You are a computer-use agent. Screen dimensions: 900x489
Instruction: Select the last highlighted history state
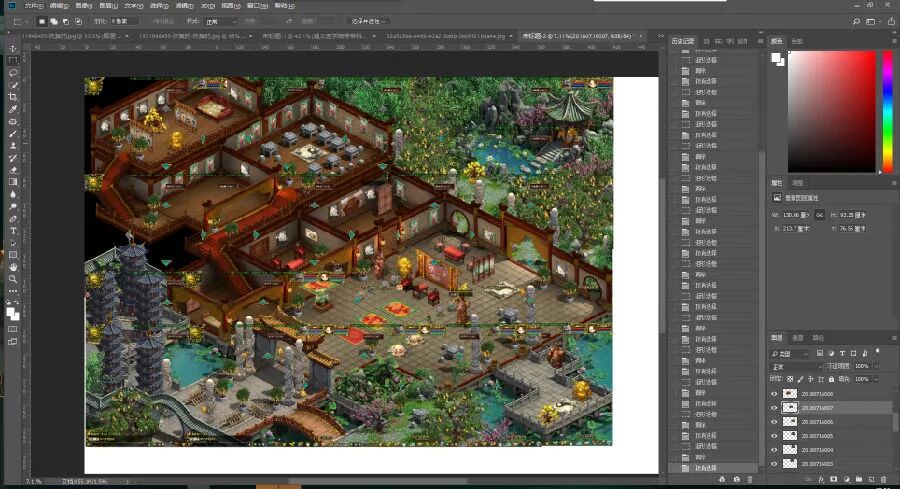coord(715,468)
